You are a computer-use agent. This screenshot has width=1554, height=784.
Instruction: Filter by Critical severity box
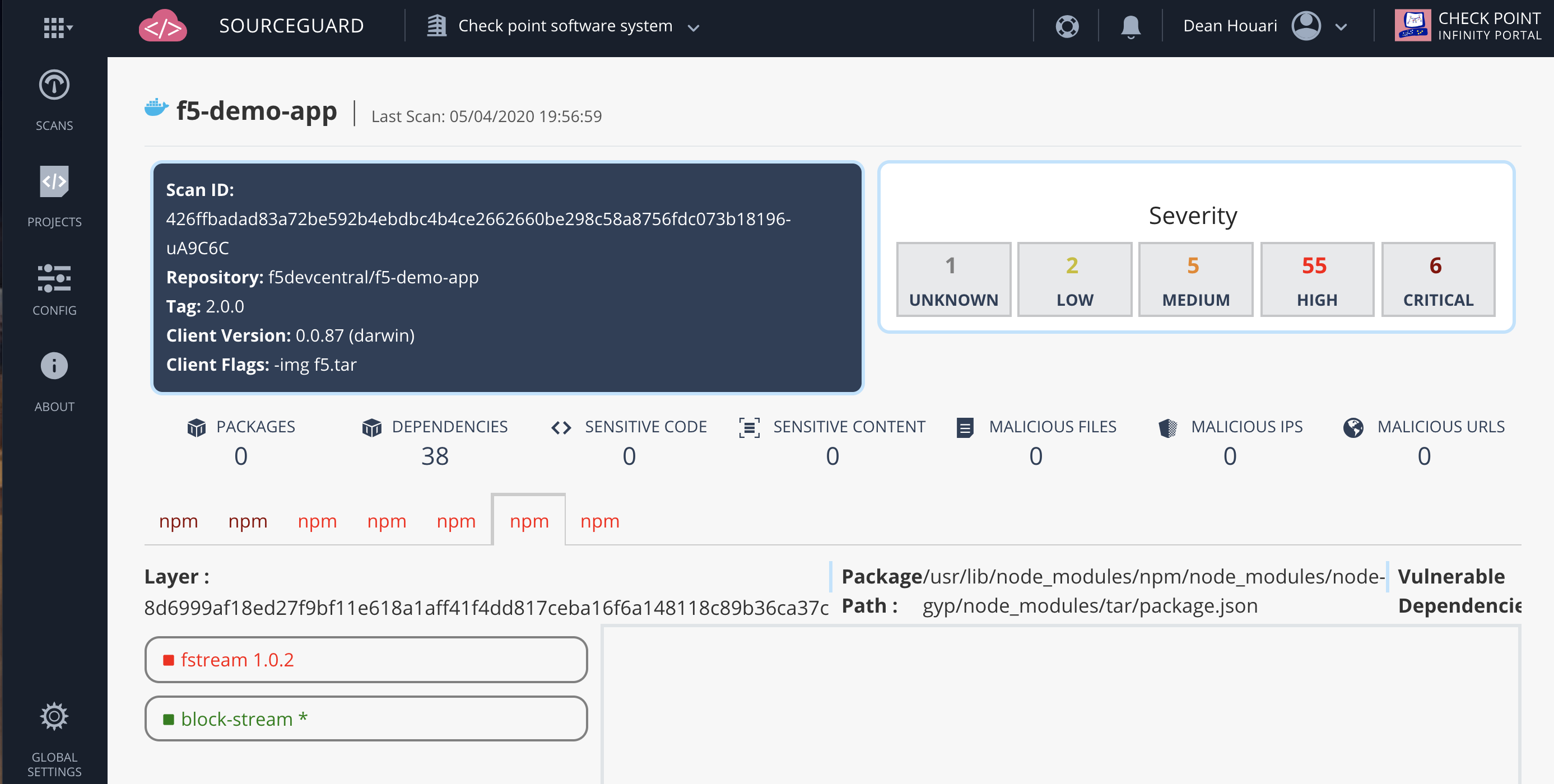point(1438,279)
